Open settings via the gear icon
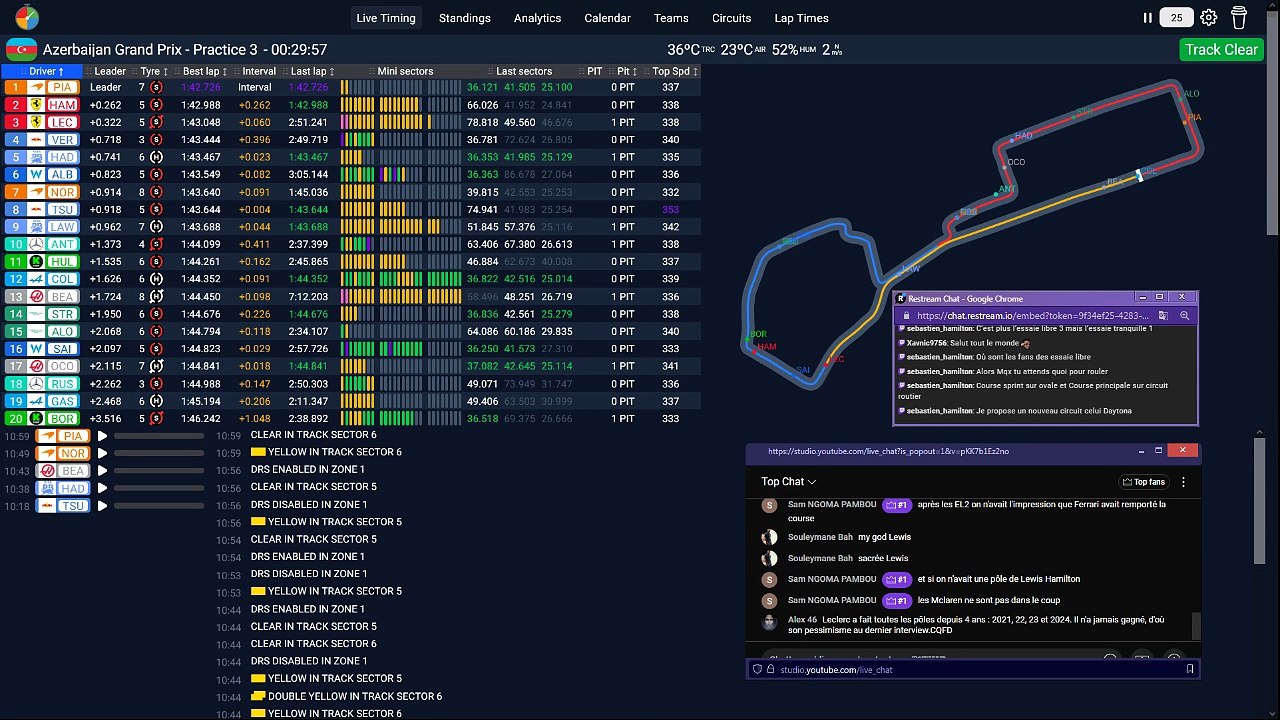Screen dimensions: 1280x720 click(x=1208, y=17)
